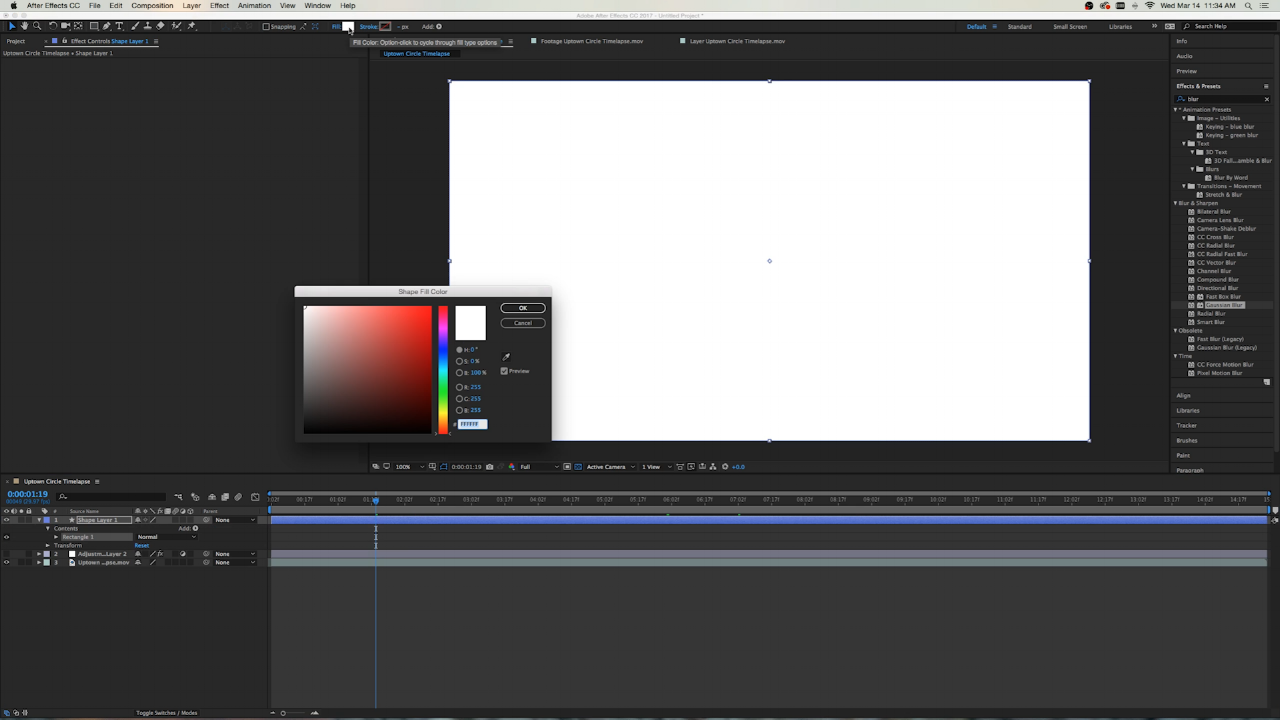This screenshot has height=720, width=1280.
Task: Toggle the Preview checkbox in color dialog
Action: (504, 371)
